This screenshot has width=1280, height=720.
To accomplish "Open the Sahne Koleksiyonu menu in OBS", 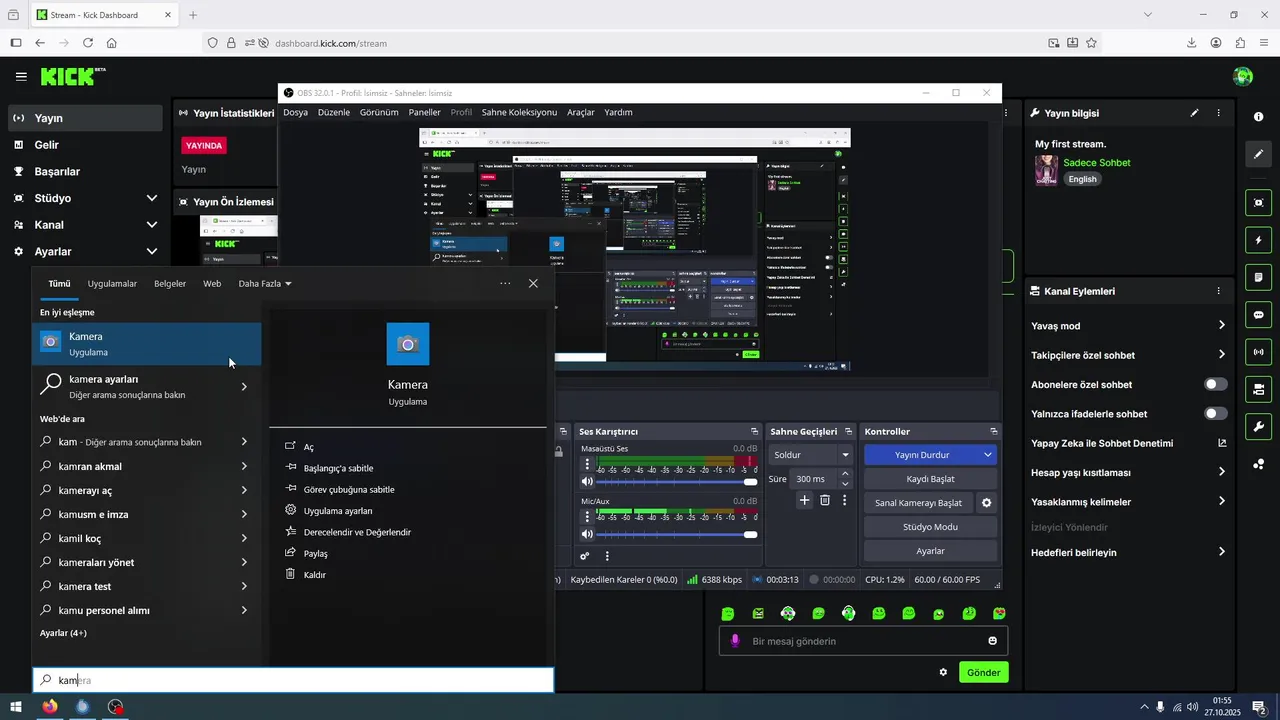I will (519, 112).
